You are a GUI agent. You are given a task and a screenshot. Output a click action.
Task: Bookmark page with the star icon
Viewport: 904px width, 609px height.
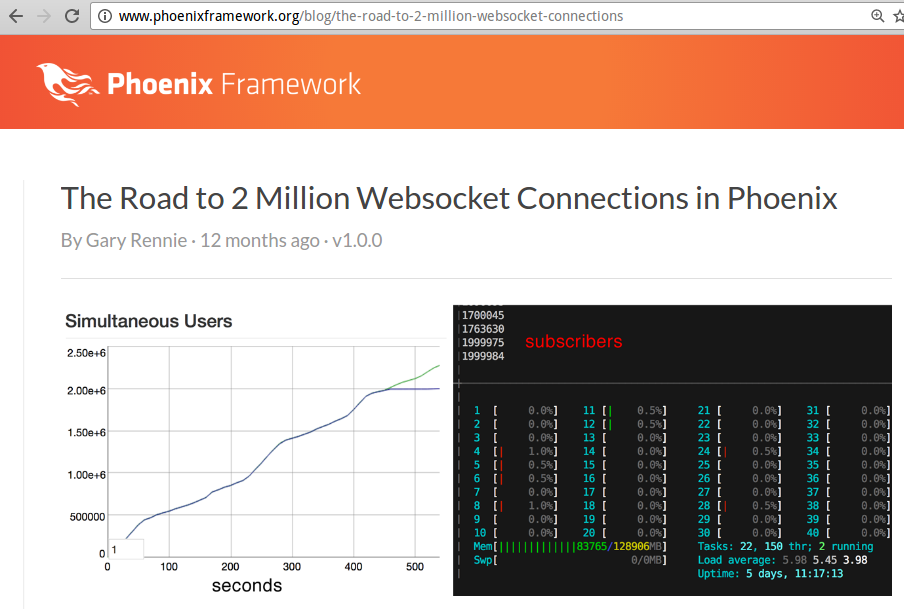pyautogui.click(x=899, y=16)
